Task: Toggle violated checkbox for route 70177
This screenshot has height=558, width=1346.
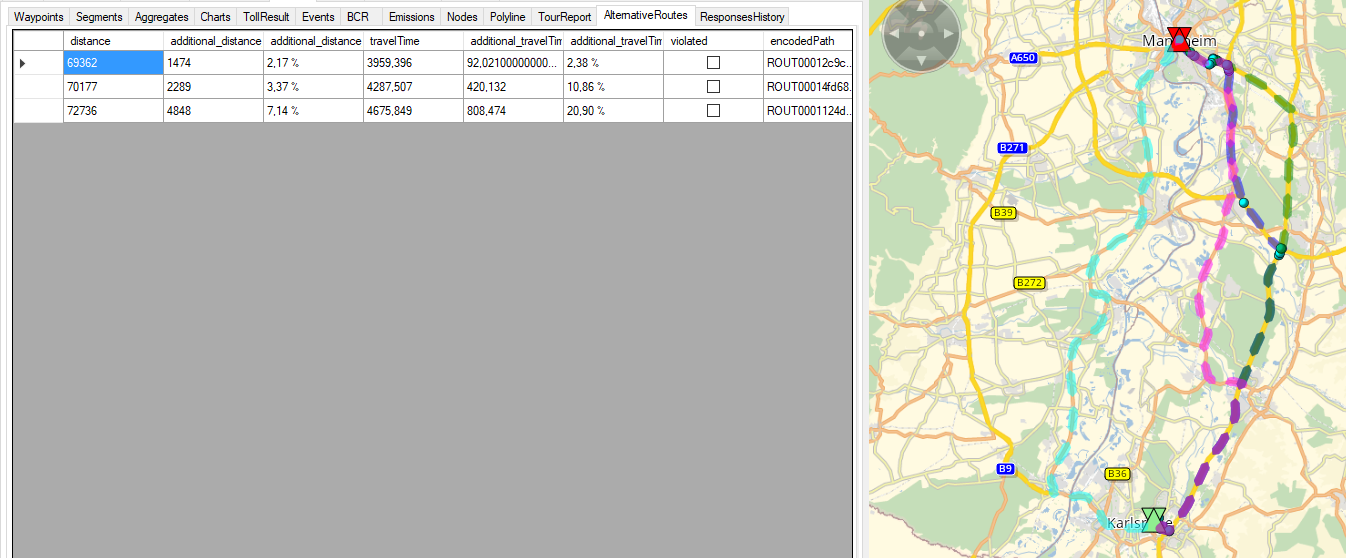Action: point(713,87)
